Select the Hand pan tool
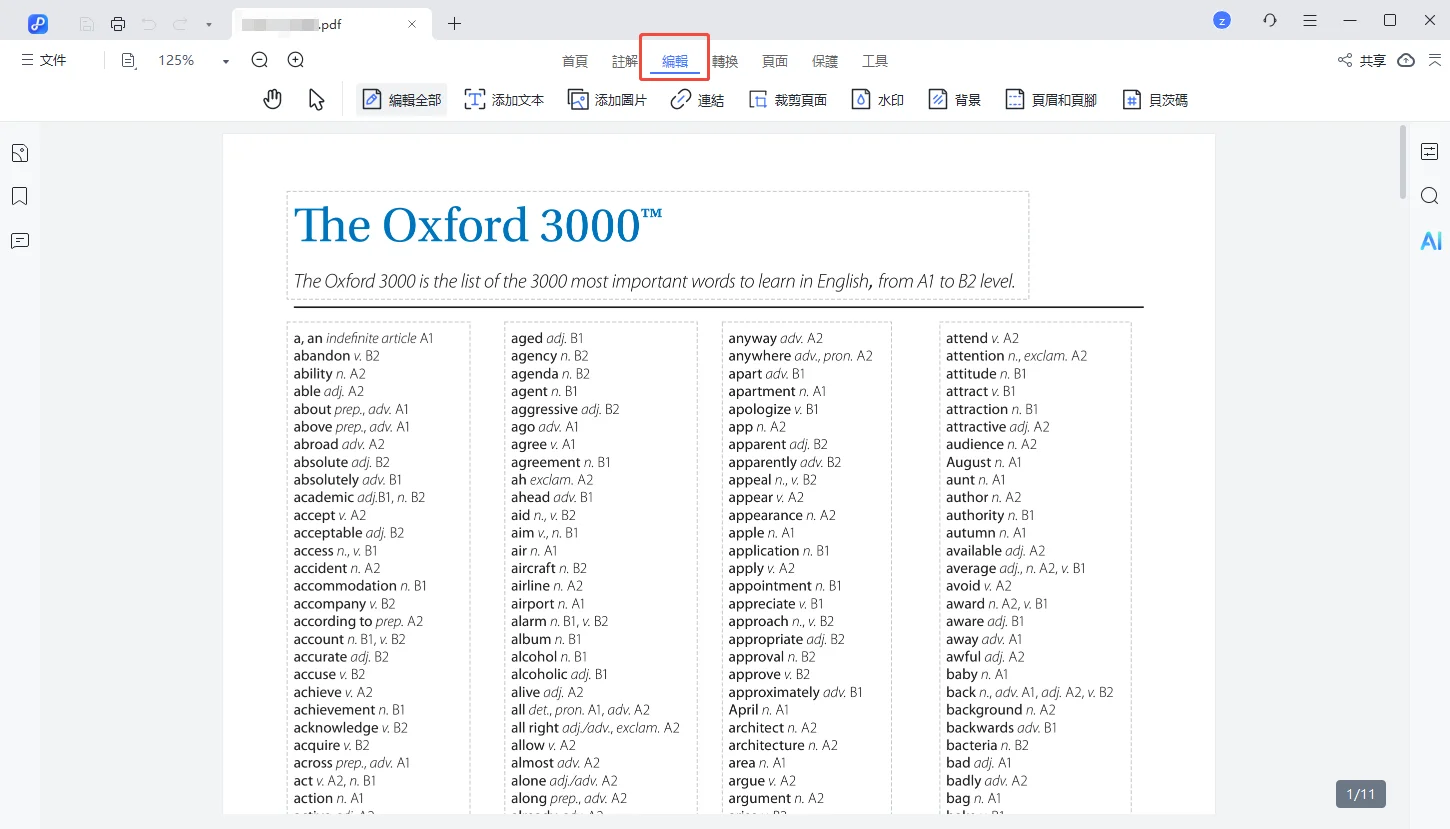Viewport: 1450px width, 829px height. (272, 99)
